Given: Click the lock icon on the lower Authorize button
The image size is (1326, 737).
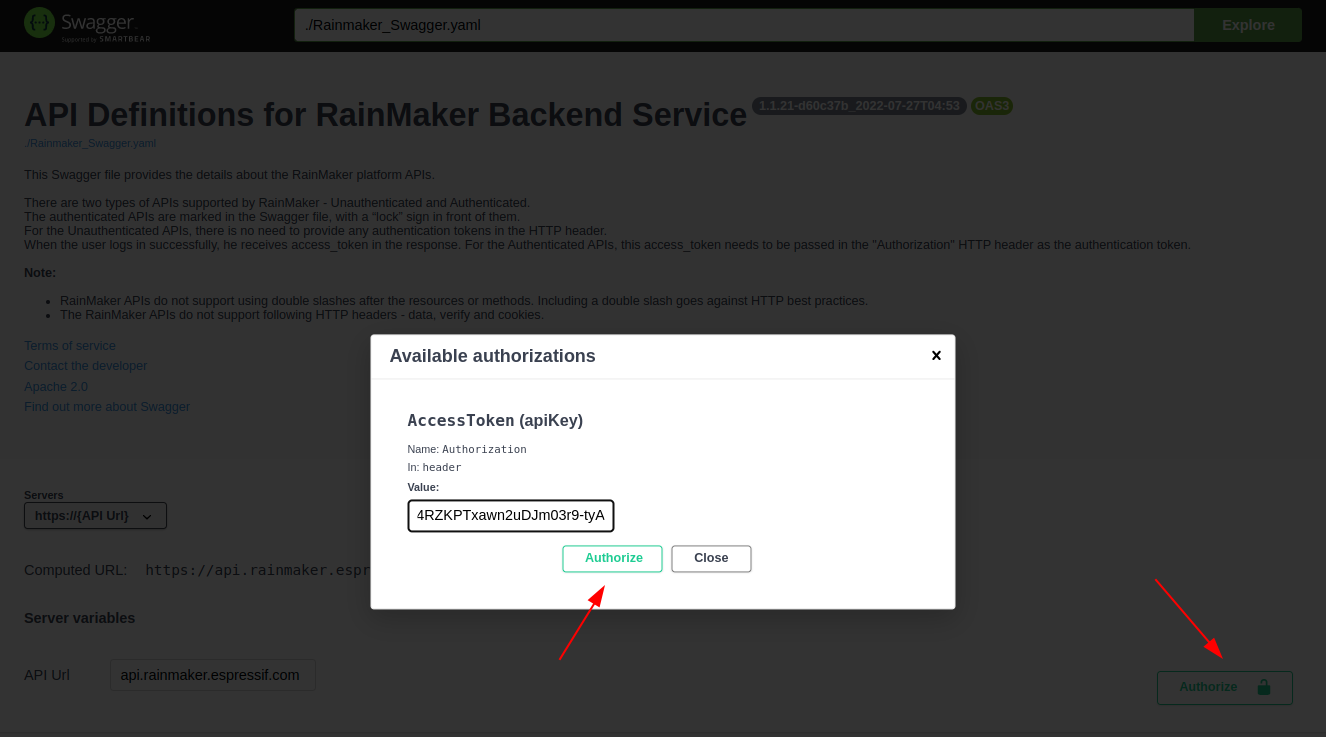Looking at the screenshot, I should (1264, 687).
